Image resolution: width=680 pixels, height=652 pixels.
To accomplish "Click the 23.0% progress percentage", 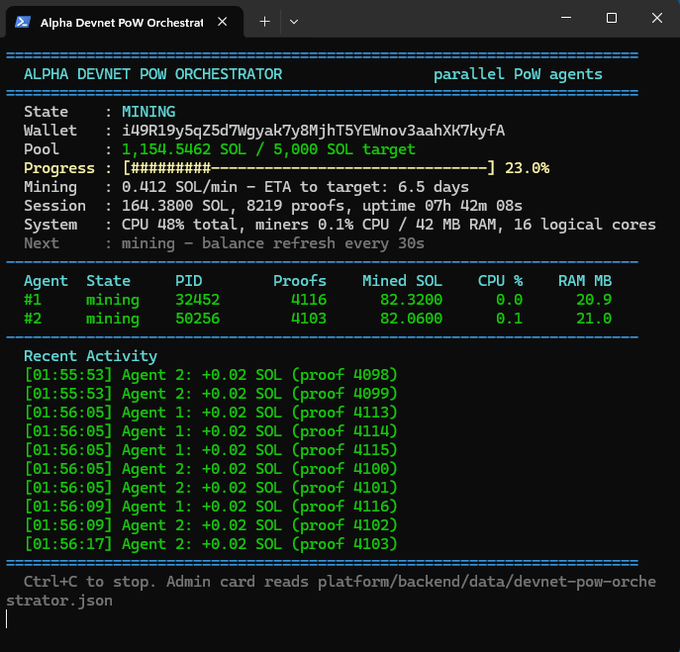I will pyautogui.click(x=527, y=168).
